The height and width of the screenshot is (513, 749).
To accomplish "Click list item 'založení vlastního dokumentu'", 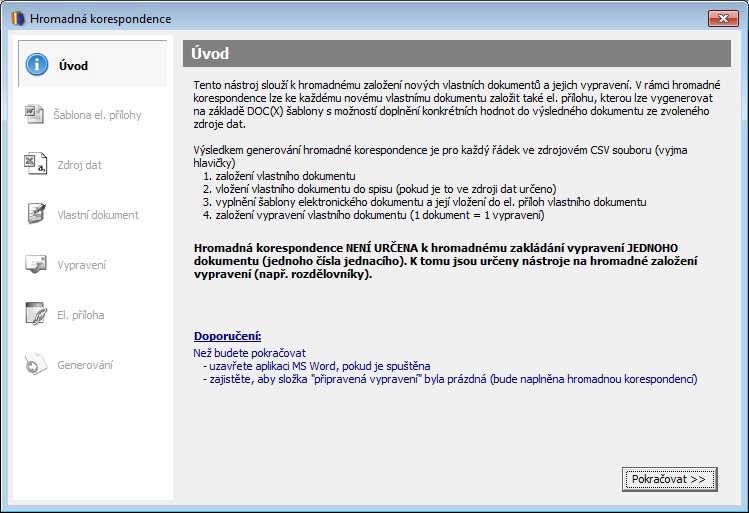I will click(x=285, y=176).
